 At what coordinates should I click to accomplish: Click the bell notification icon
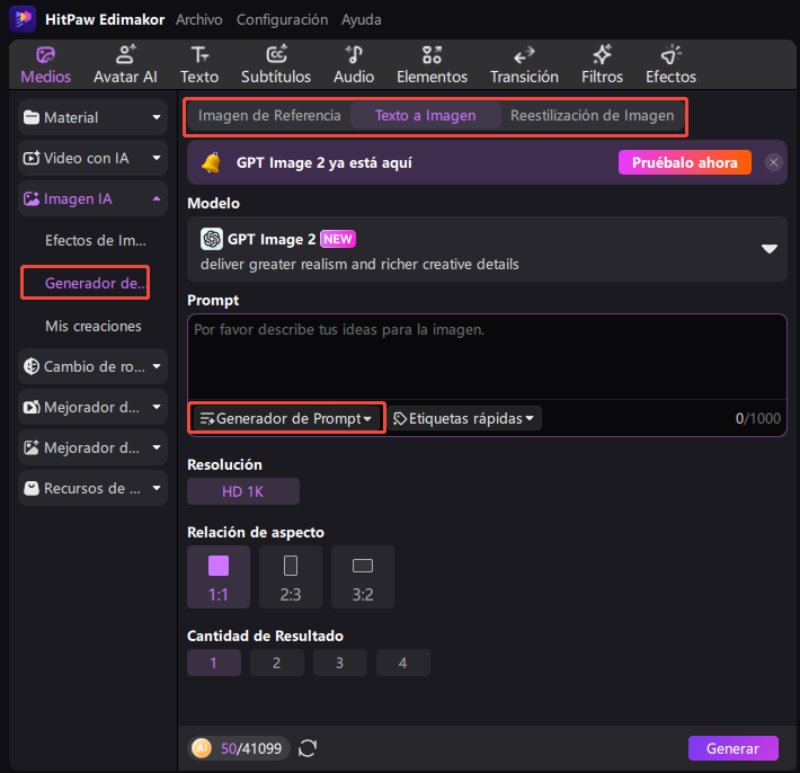(211, 163)
